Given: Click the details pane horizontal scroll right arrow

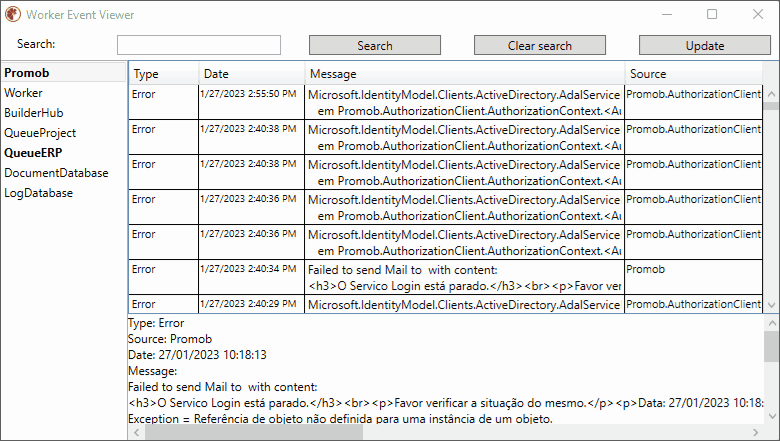Looking at the screenshot, I should tap(755, 432).
